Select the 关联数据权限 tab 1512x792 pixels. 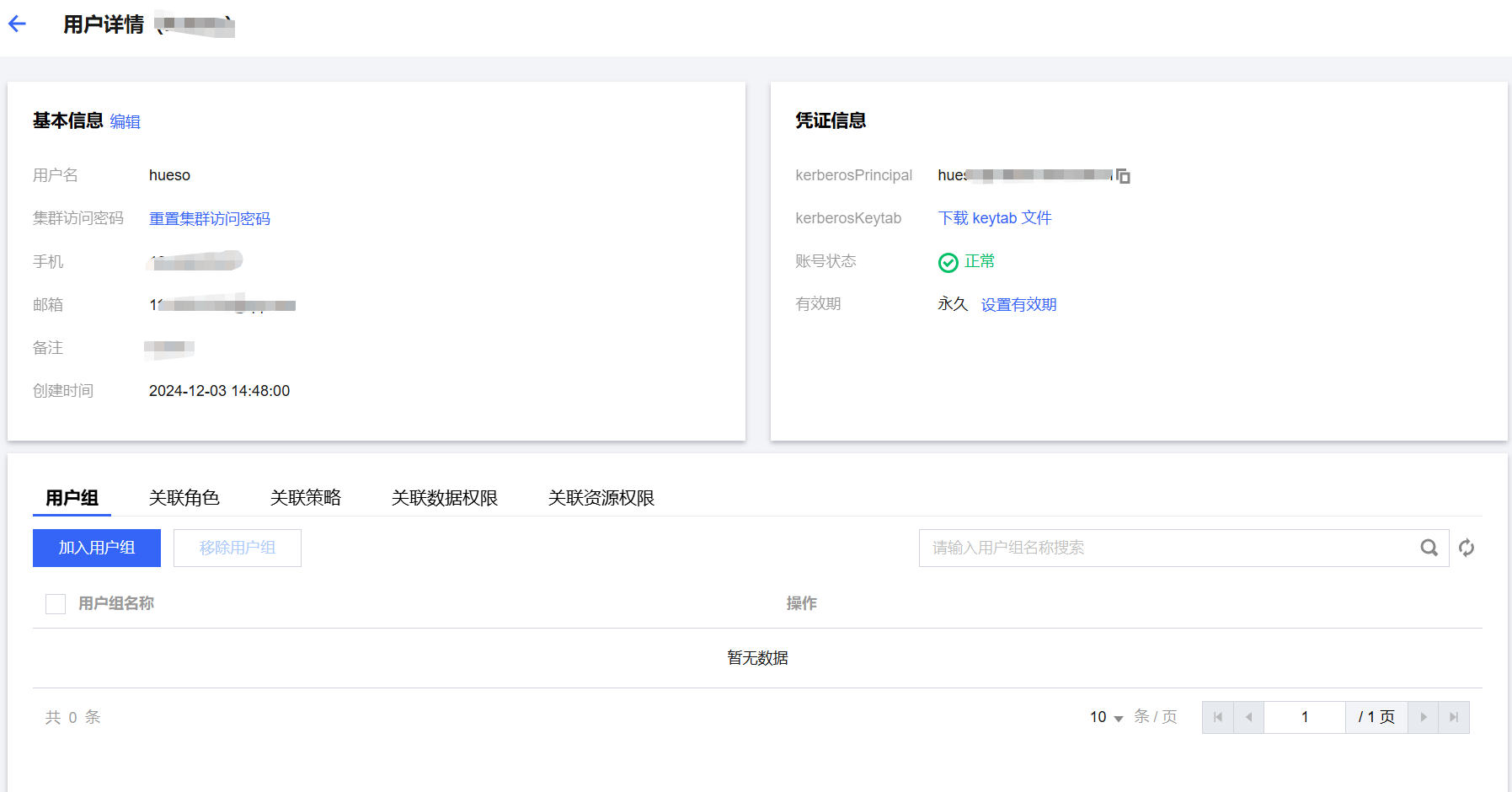(x=444, y=498)
